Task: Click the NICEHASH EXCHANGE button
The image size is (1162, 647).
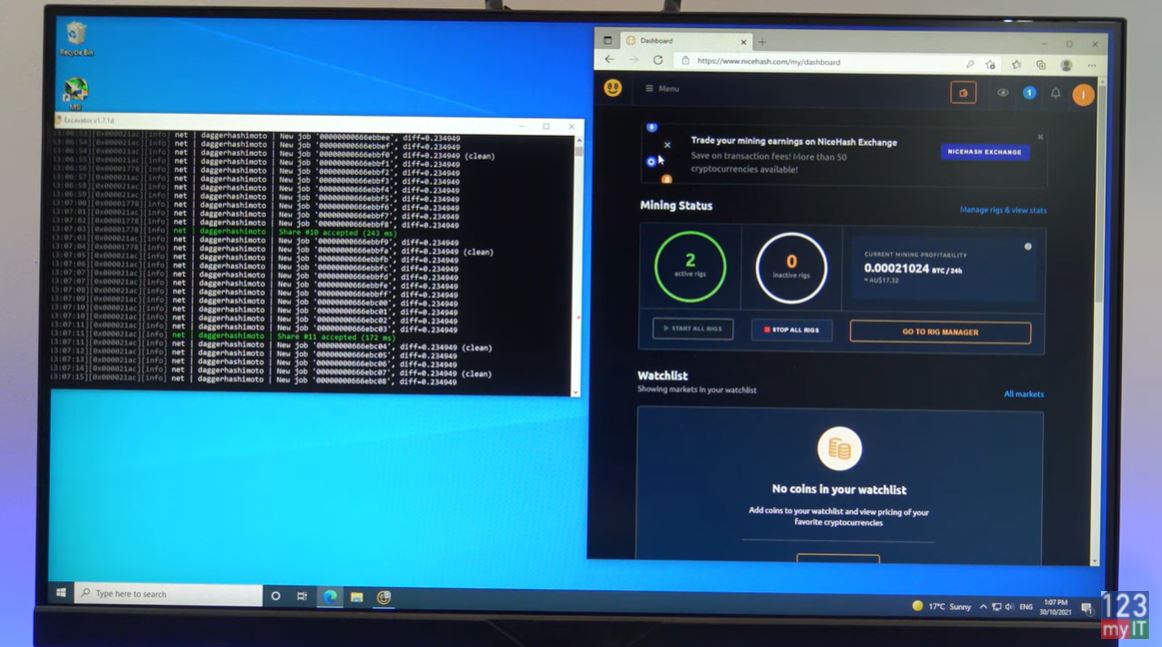Action: pos(984,152)
